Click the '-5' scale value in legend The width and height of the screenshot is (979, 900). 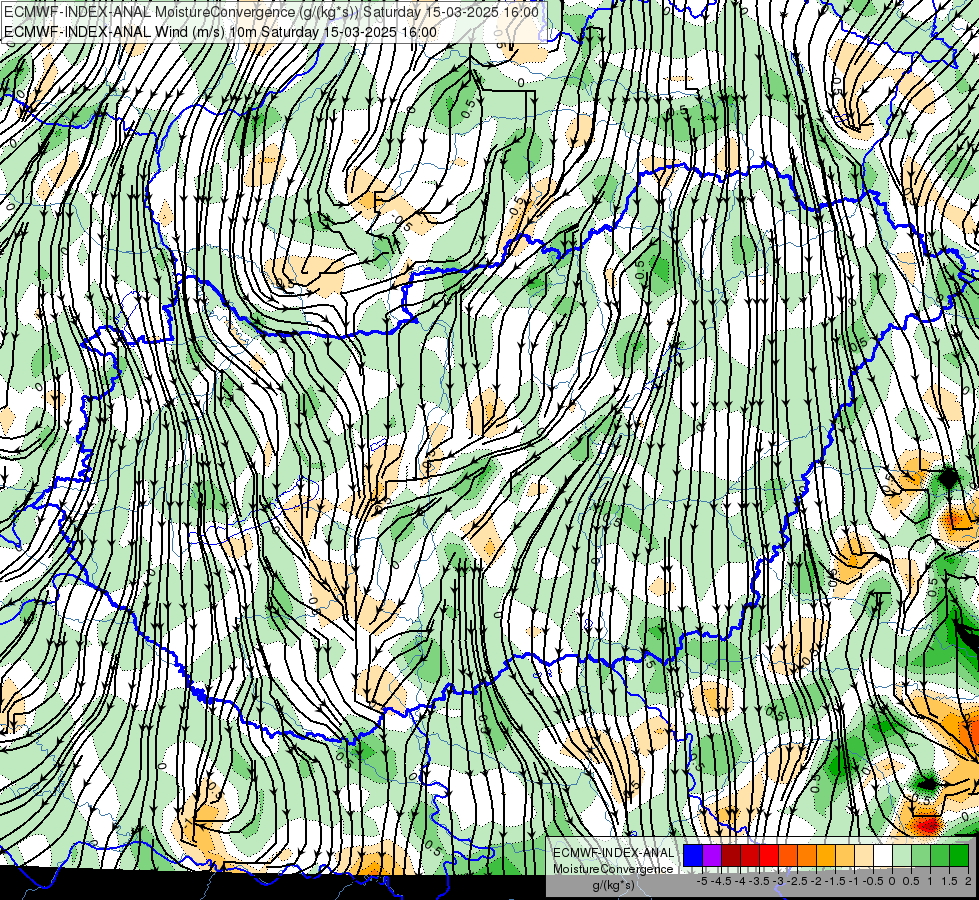click(702, 881)
